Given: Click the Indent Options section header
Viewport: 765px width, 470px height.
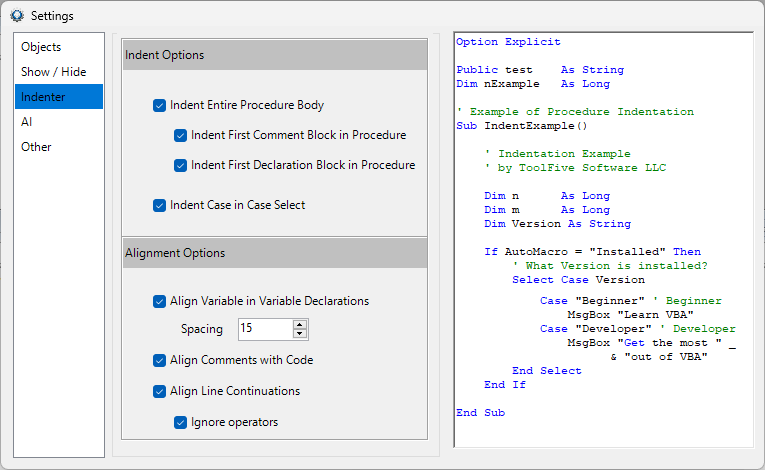Looking at the screenshot, I should [275, 55].
